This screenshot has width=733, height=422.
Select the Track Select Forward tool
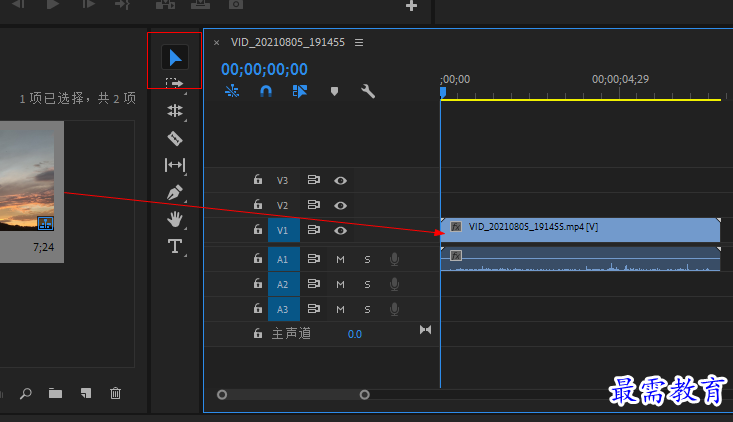tap(174, 84)
